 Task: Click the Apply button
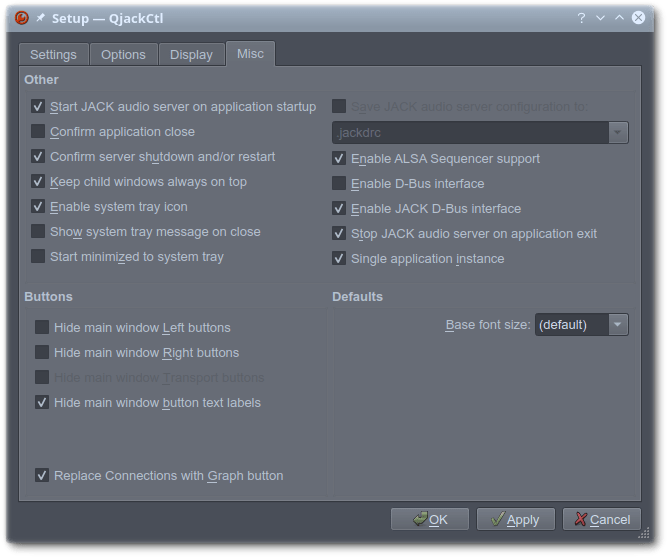[516, 520]
